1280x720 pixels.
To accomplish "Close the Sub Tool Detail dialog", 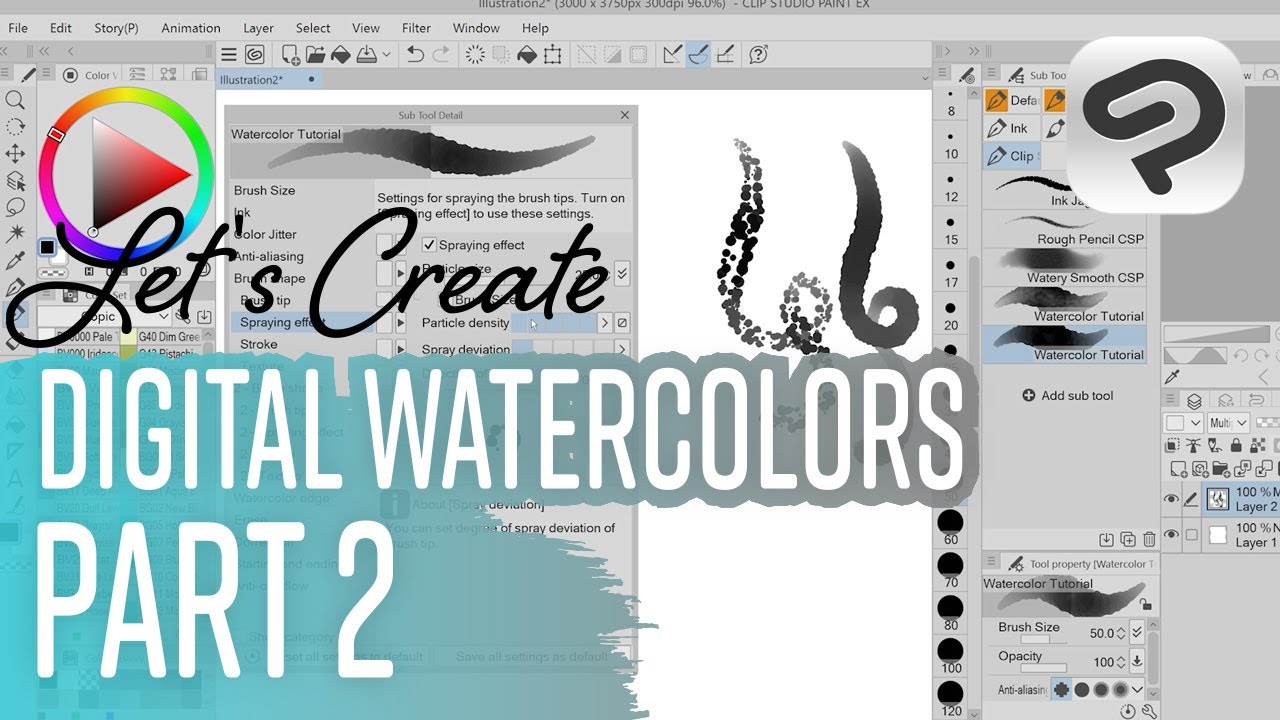I will click(626, 115).
